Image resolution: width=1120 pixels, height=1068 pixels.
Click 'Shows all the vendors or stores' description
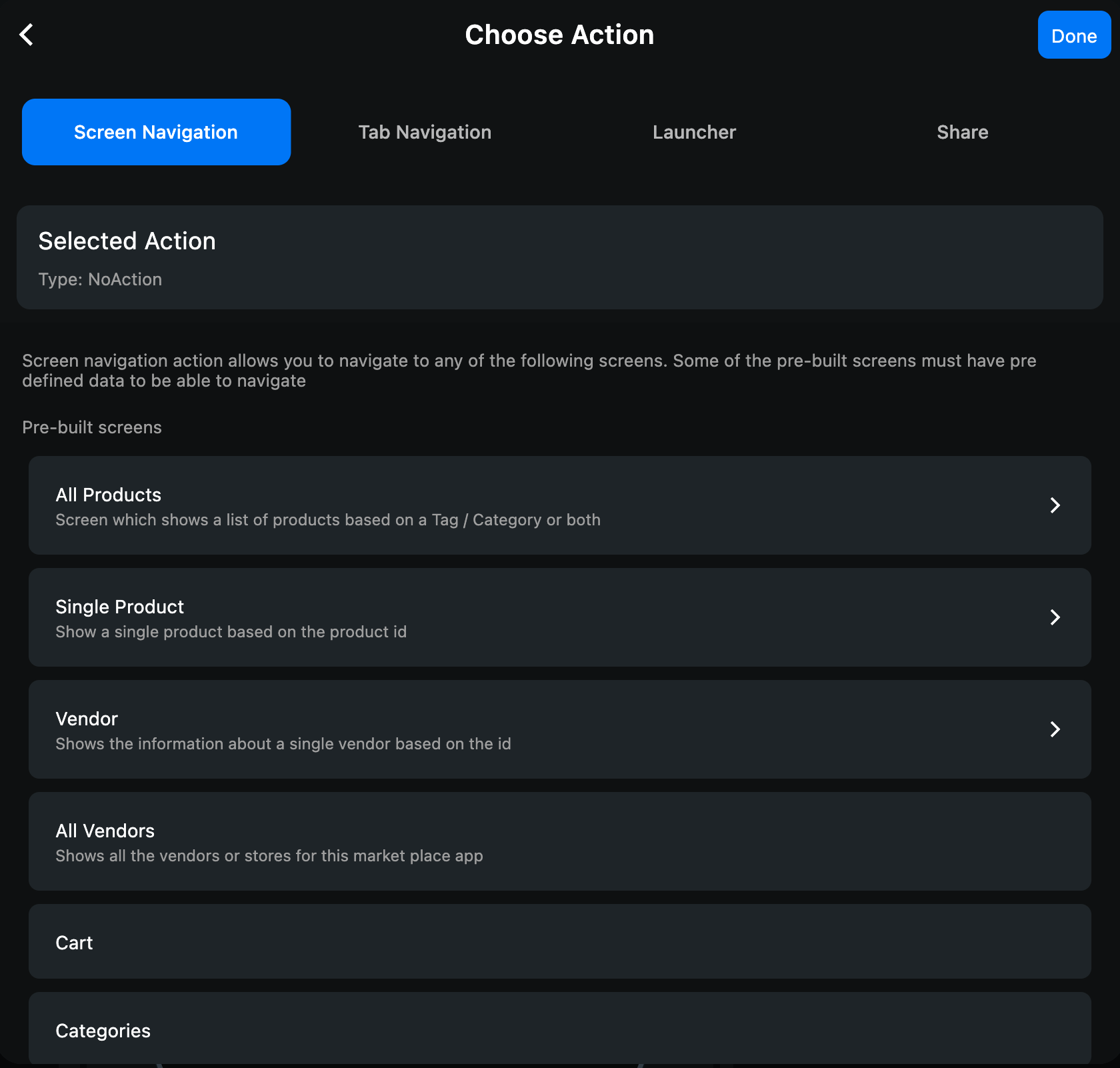269,856
